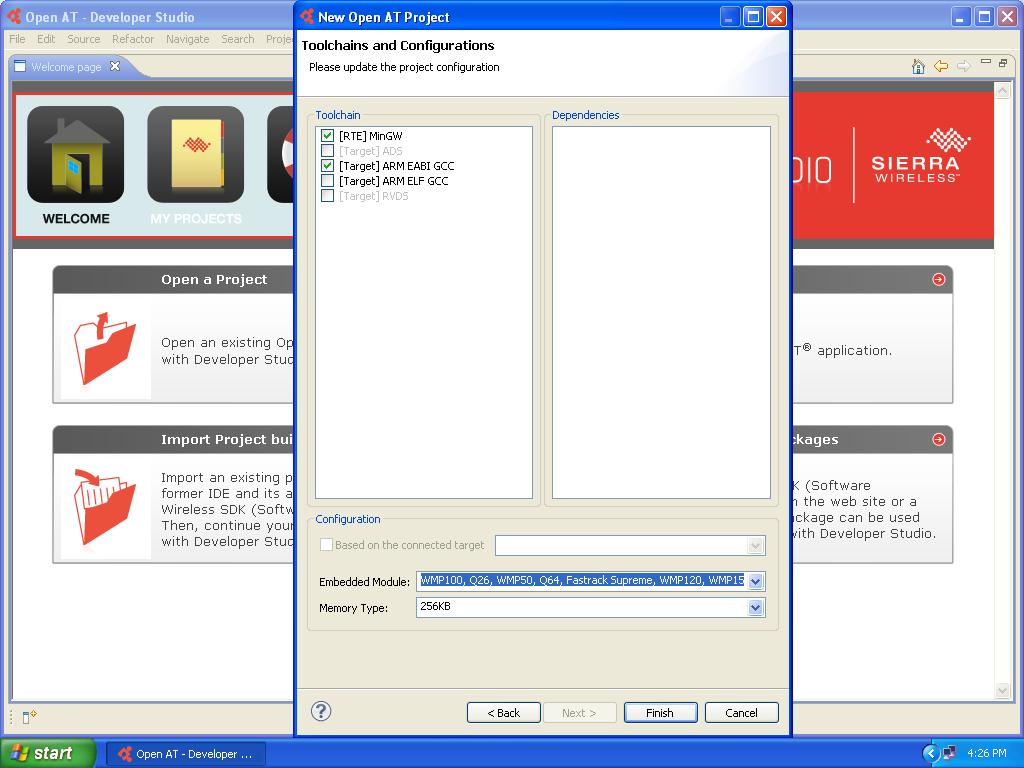
Task: Click scroll up arrow on welcome page
Action: point(1002,91)
